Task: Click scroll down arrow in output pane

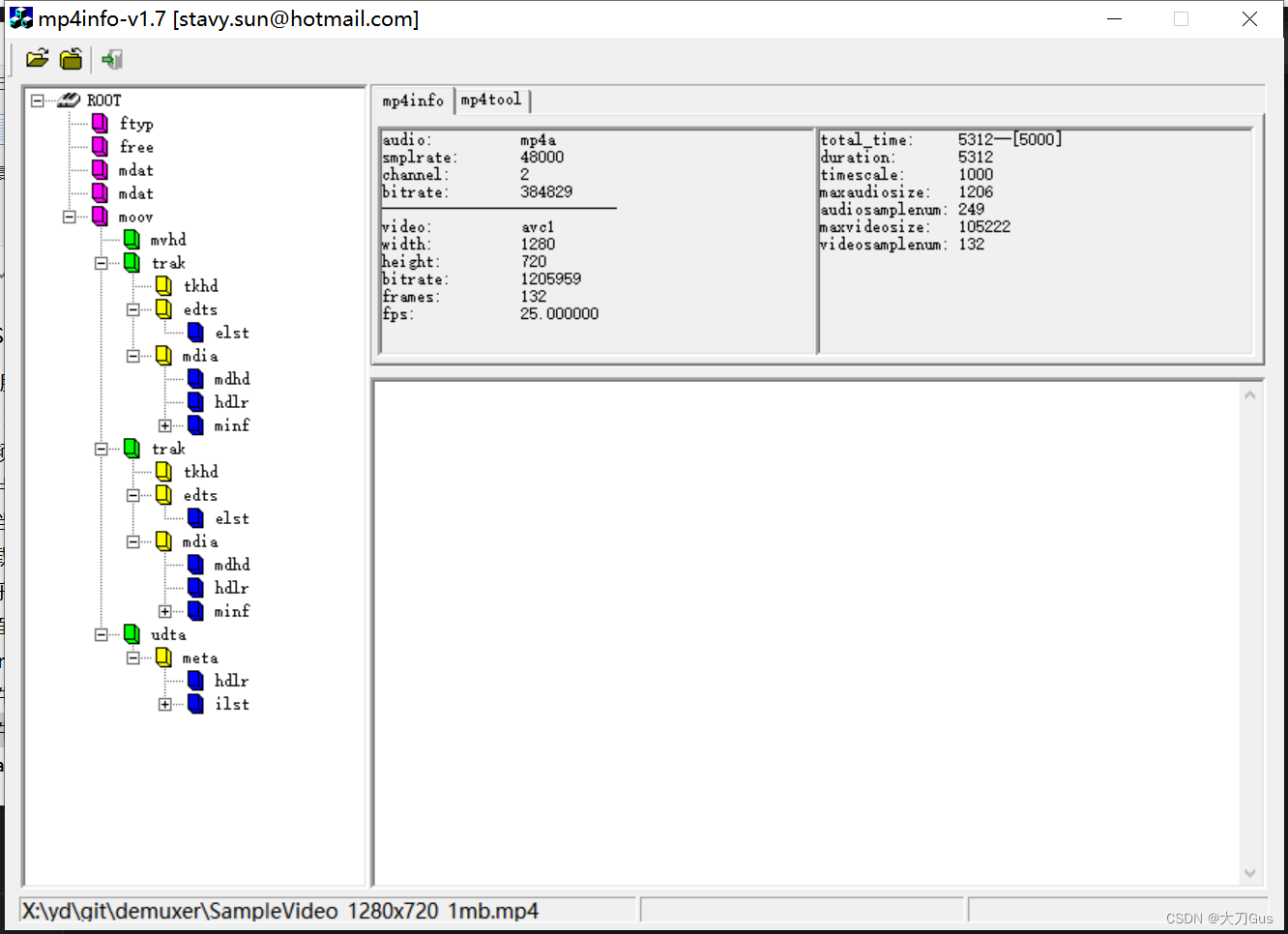Action: tap(1249, 873)
